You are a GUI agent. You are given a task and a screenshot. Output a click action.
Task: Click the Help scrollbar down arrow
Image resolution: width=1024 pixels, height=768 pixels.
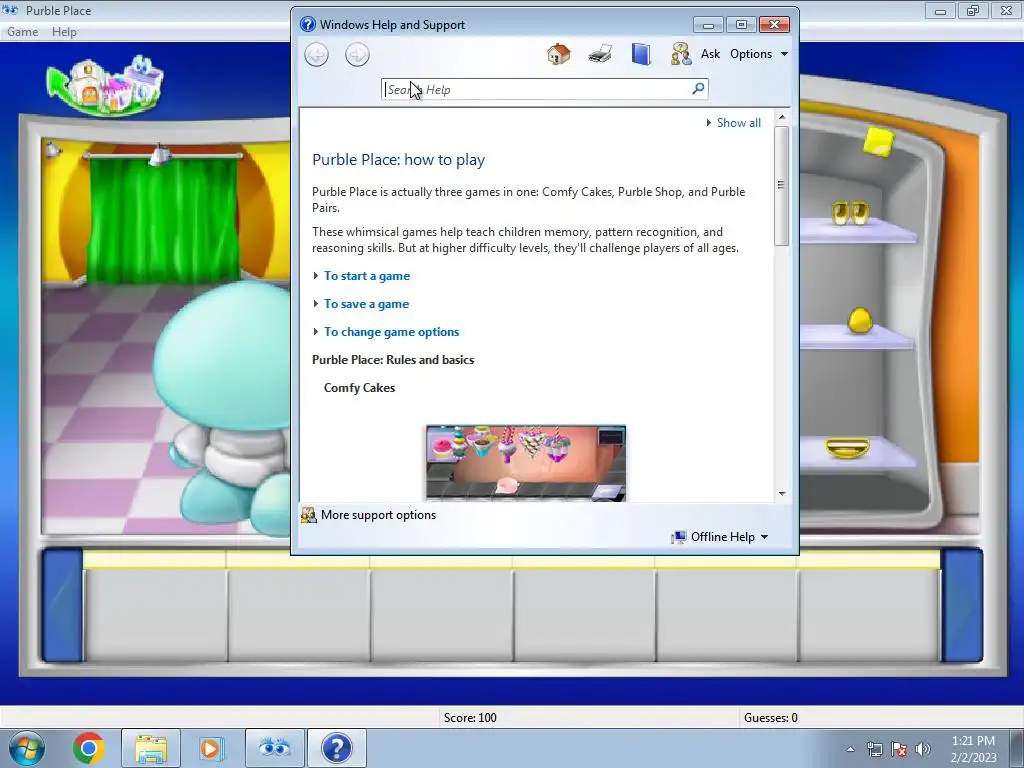782,494
